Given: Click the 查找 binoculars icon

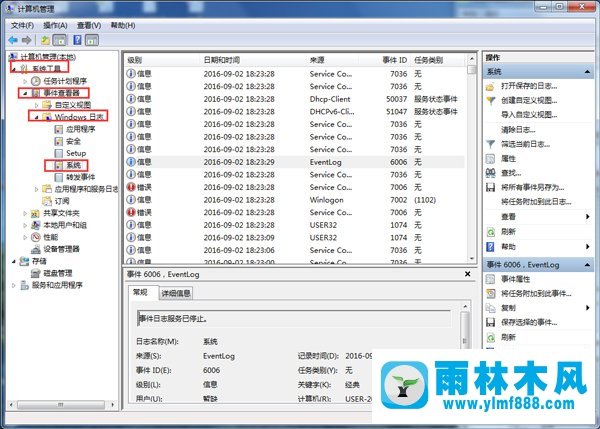Looking at the screenshot, I should [x=491, y=173].
